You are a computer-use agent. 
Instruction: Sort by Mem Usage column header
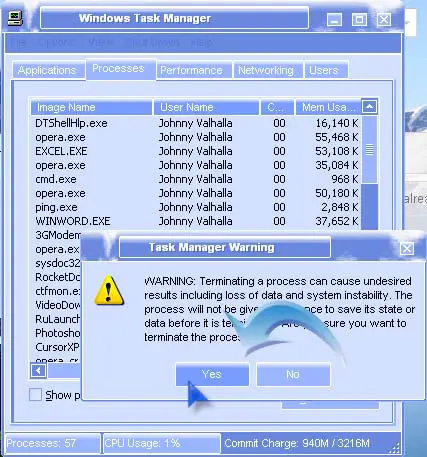(x=328, y=107)
